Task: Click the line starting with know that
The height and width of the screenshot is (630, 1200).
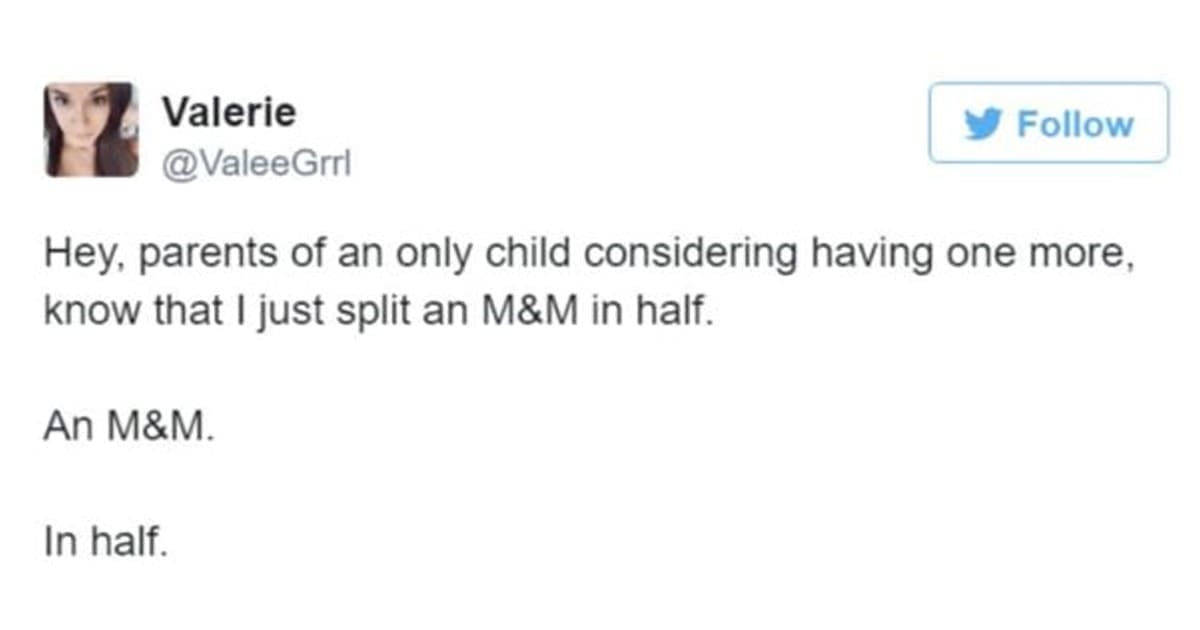Action: pyautogui.click(x=380, y=314)
